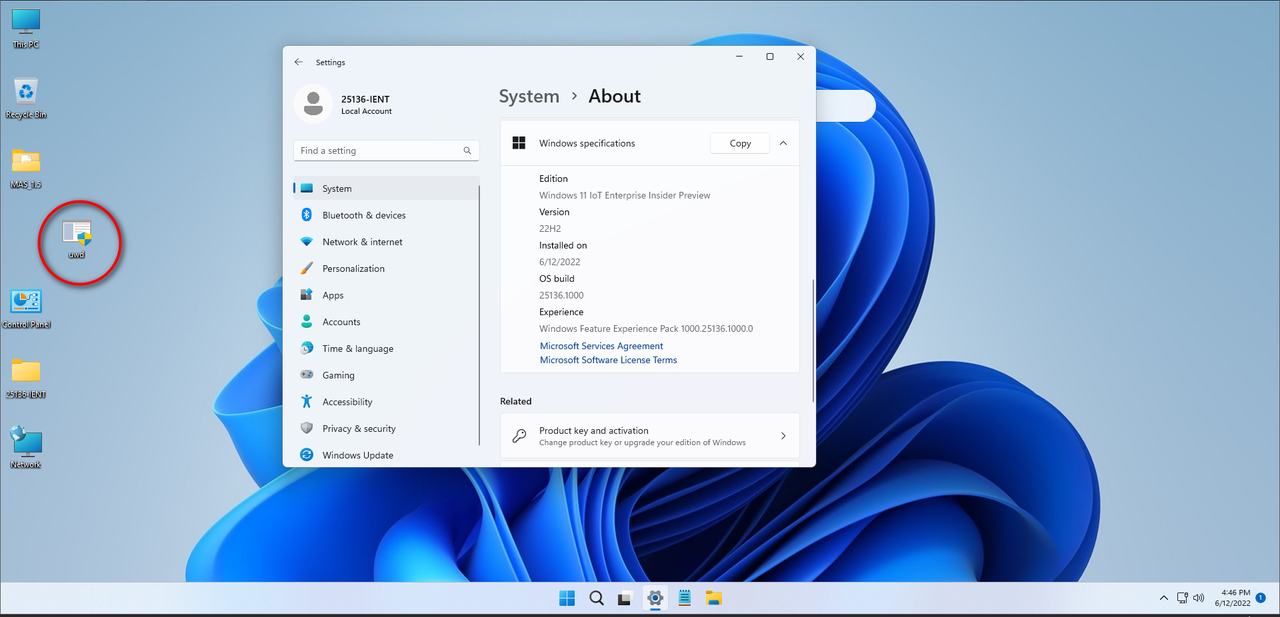Select the Recycle Bin desktop icon
Viewport: 1280px width, 617px height.
tap(26, 98)
